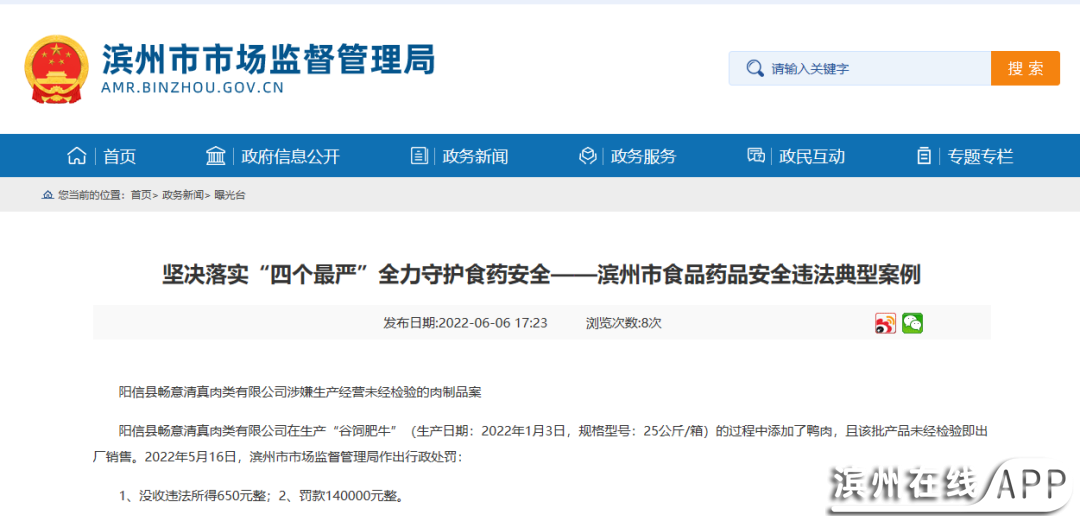Viewport: 1080px width, 521px height.
Task: Click the national emblem logo
Action: click(56, 69)
